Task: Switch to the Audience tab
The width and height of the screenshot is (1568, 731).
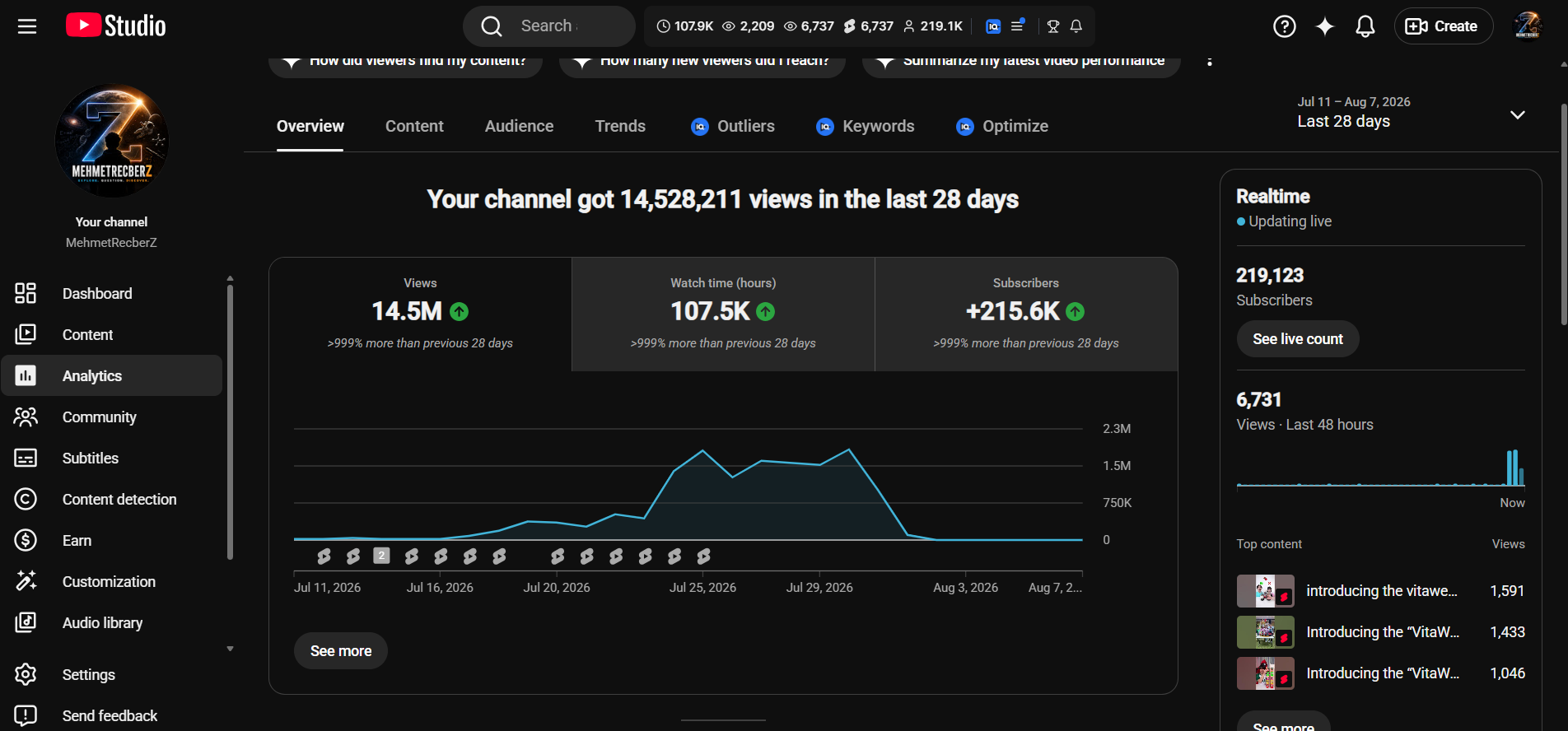Action: tap(519, 126)
